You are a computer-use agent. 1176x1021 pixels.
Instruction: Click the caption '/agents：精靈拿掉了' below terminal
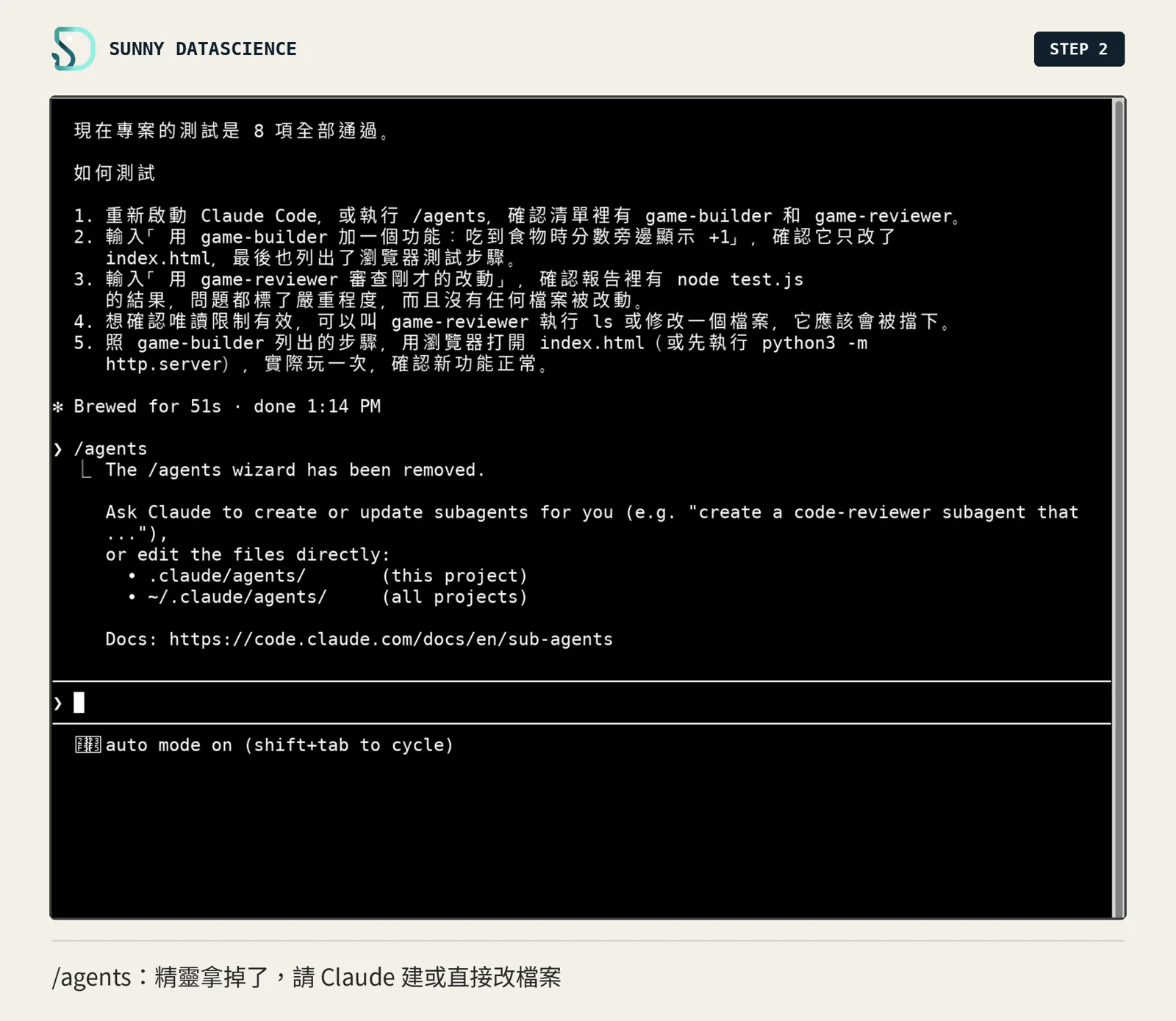point(306,977)
